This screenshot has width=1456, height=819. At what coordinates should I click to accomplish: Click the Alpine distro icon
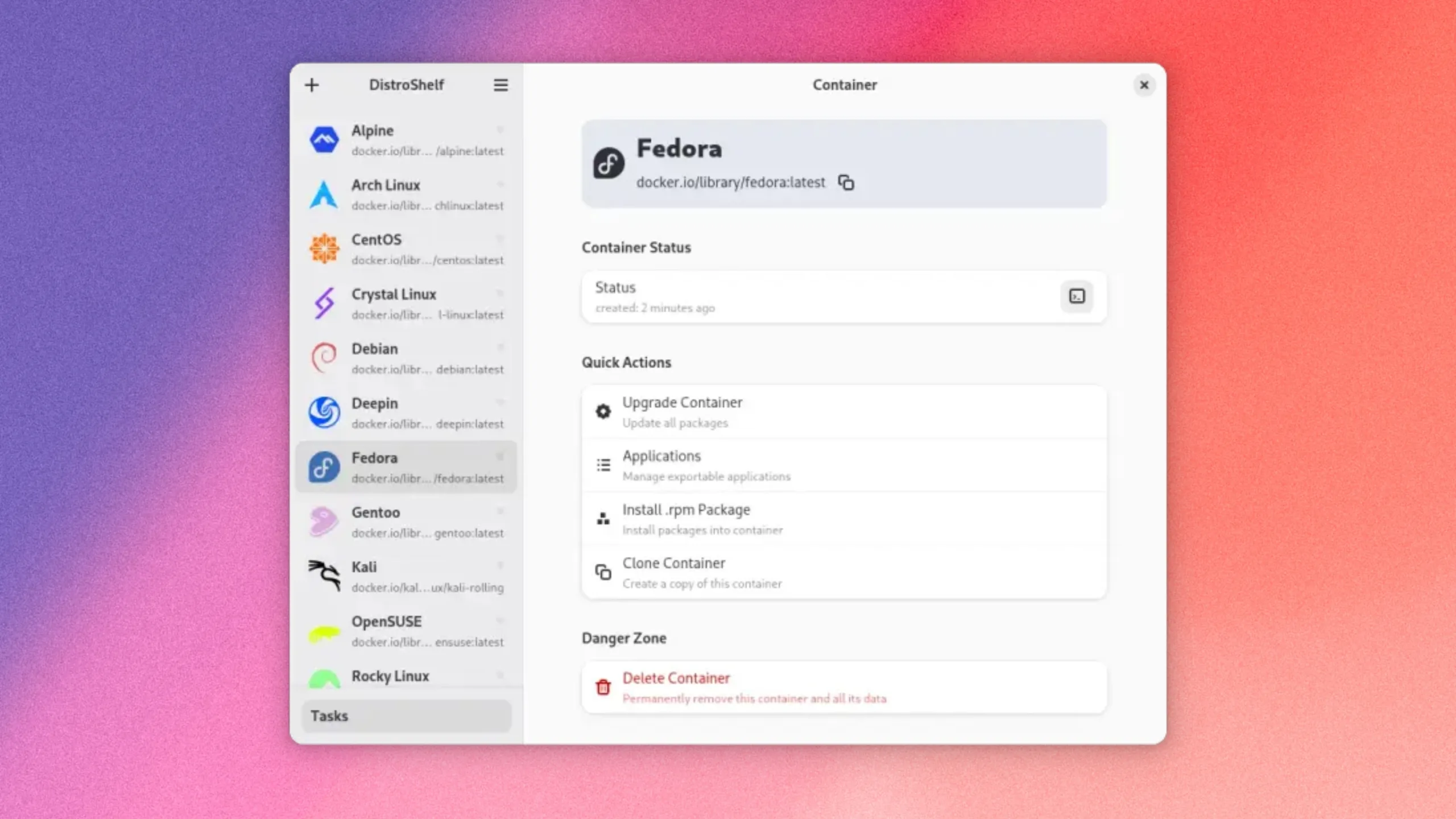coord(324,140)
